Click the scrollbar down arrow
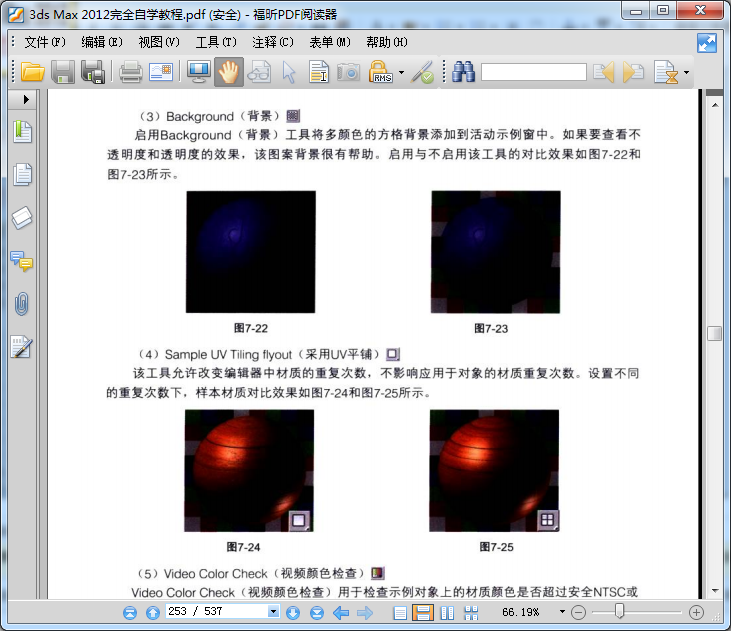Screen dimensions: 731x631 pos(715,591)
